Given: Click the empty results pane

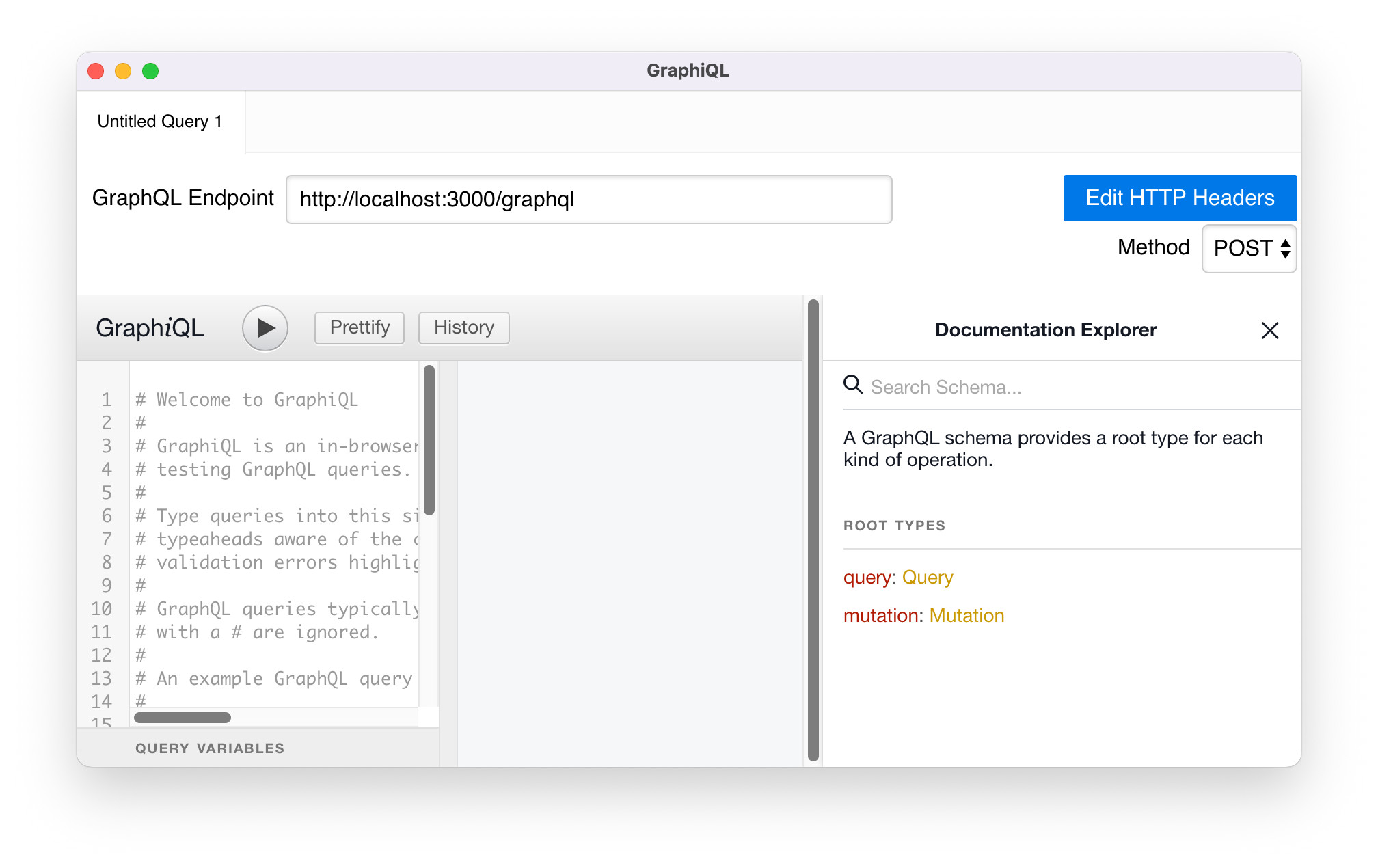Looking at the screenshot, I should tap(630, 564).
